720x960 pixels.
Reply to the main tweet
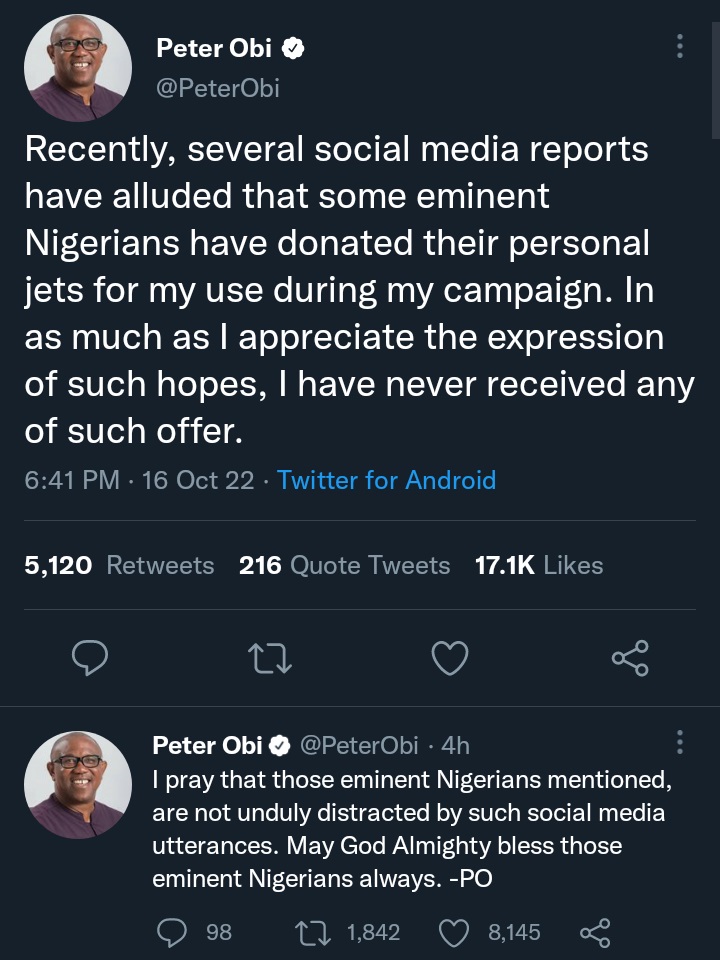click(x=91, y=657)
